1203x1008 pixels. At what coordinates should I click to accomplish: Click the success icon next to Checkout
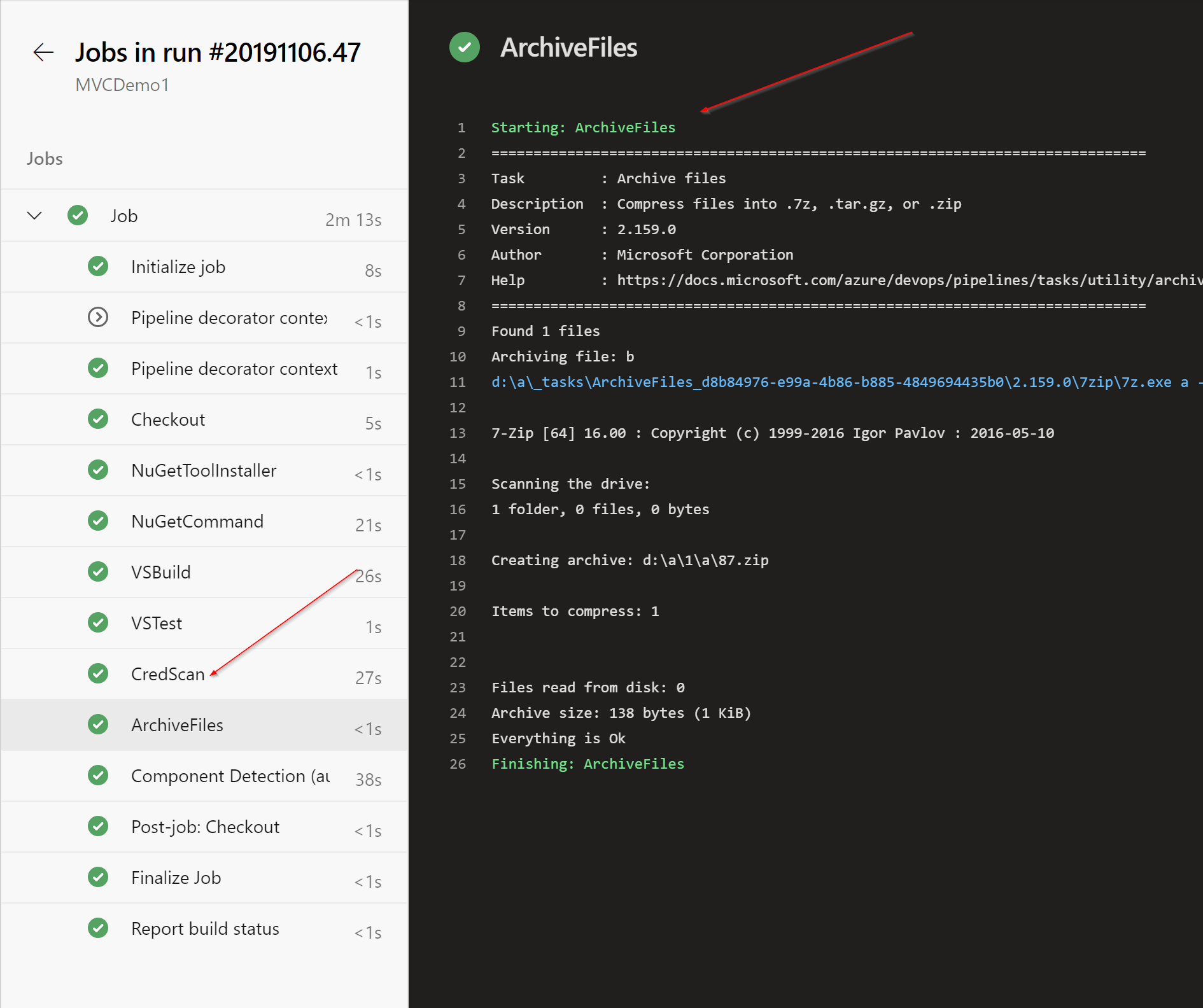(x=98, y=419)
